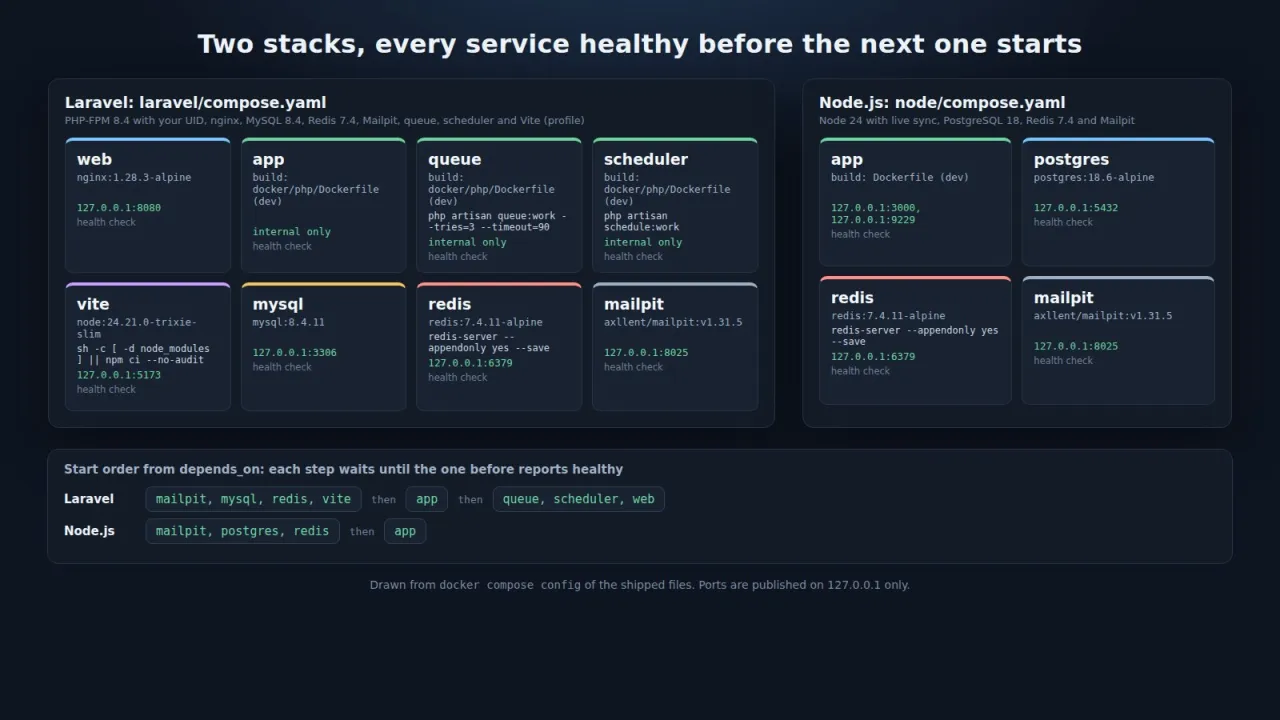Click "build: Dockerfile (dev)" in Node app card
The width and height of the screenshot is (1280, 720).
pos(900,178)
